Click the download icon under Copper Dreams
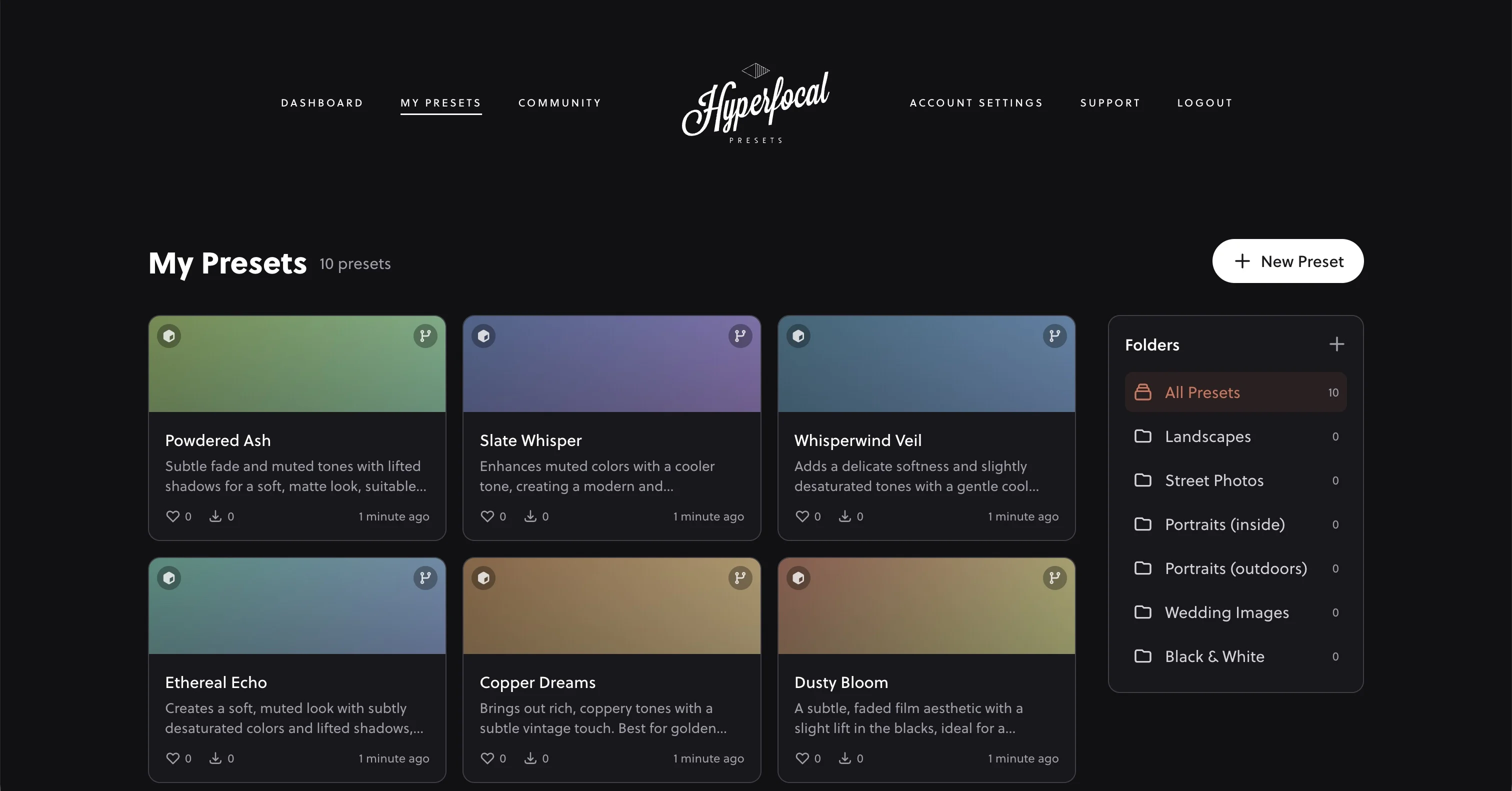The height and width of the screenshot is (791, 1512). coord(530,757)
